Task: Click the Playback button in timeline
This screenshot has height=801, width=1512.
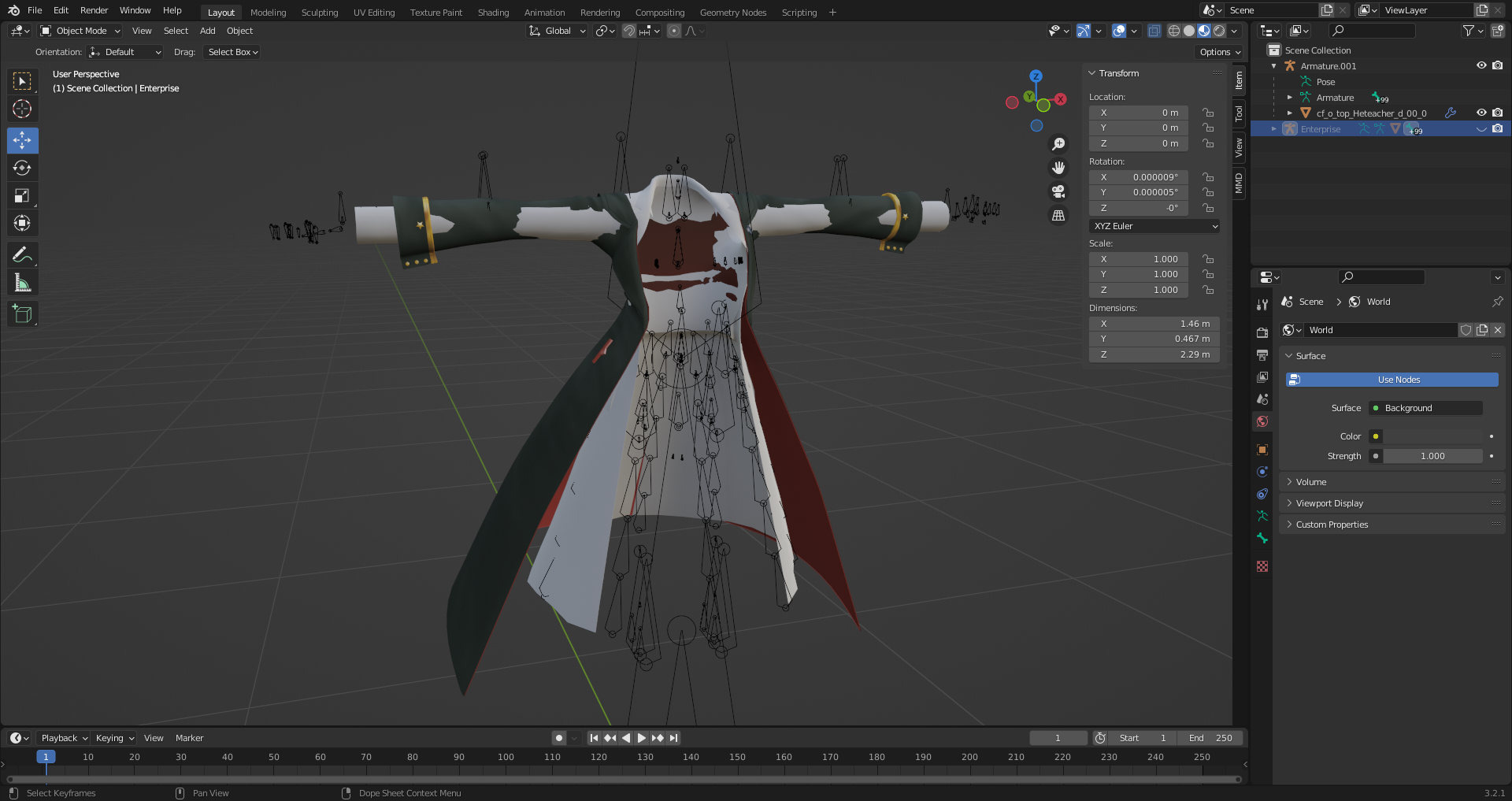Action: (64, 738)
